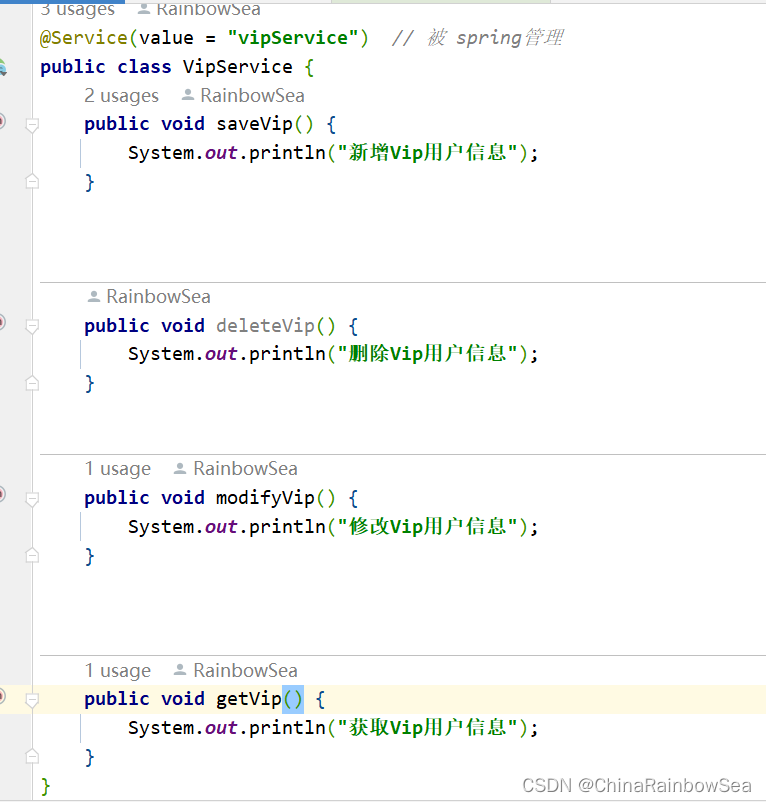The height and width of the screenshot is (802, 766).
Task: Click the author person icon above getVip
Action: click(x=179, y=670)
